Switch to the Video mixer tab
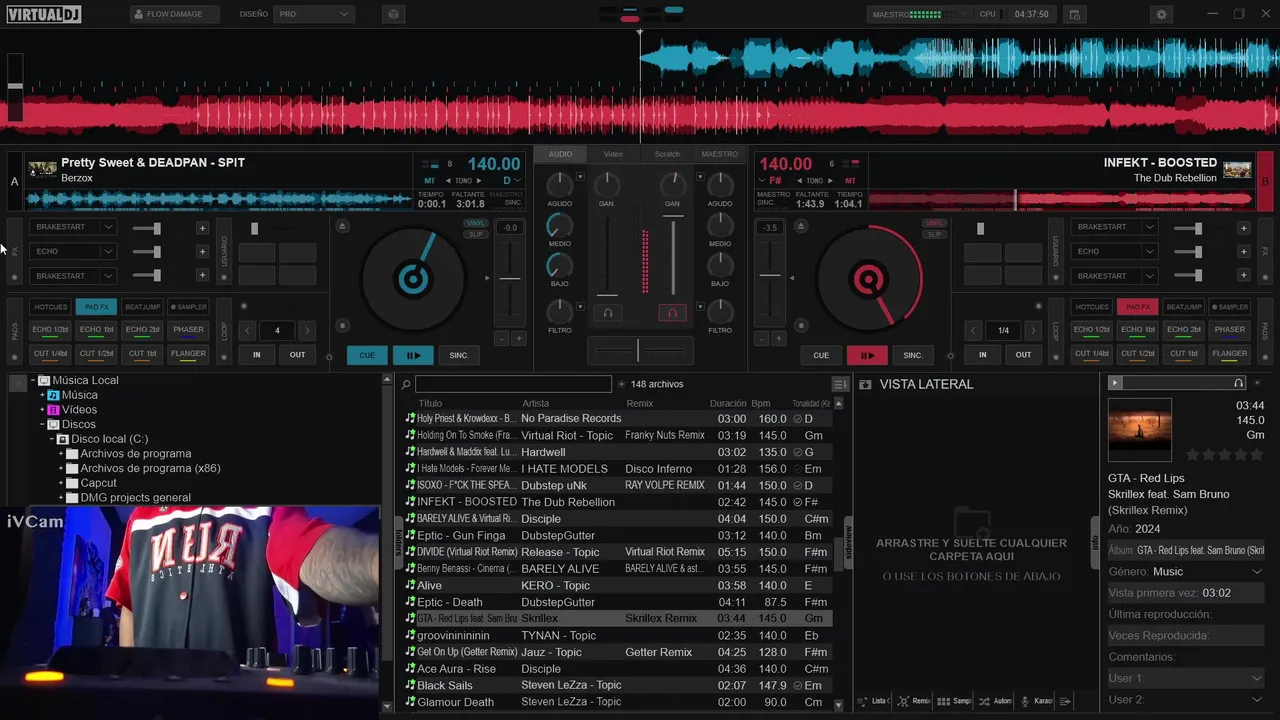The height and width of the screenshot is (720, 1280). (x=613, y=154)
